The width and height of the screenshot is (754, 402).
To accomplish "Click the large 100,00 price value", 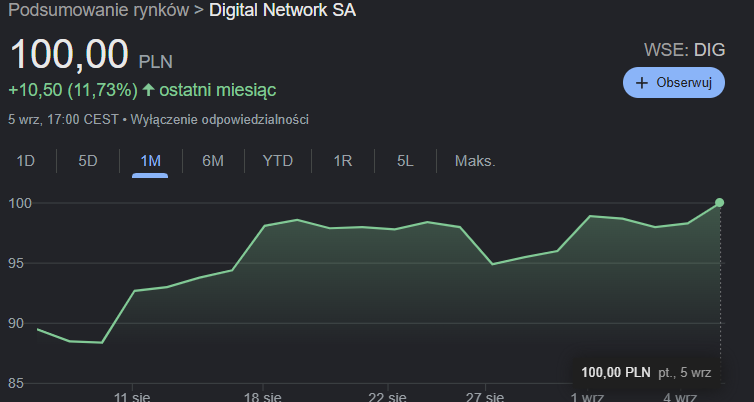I will tap(69, 54).
